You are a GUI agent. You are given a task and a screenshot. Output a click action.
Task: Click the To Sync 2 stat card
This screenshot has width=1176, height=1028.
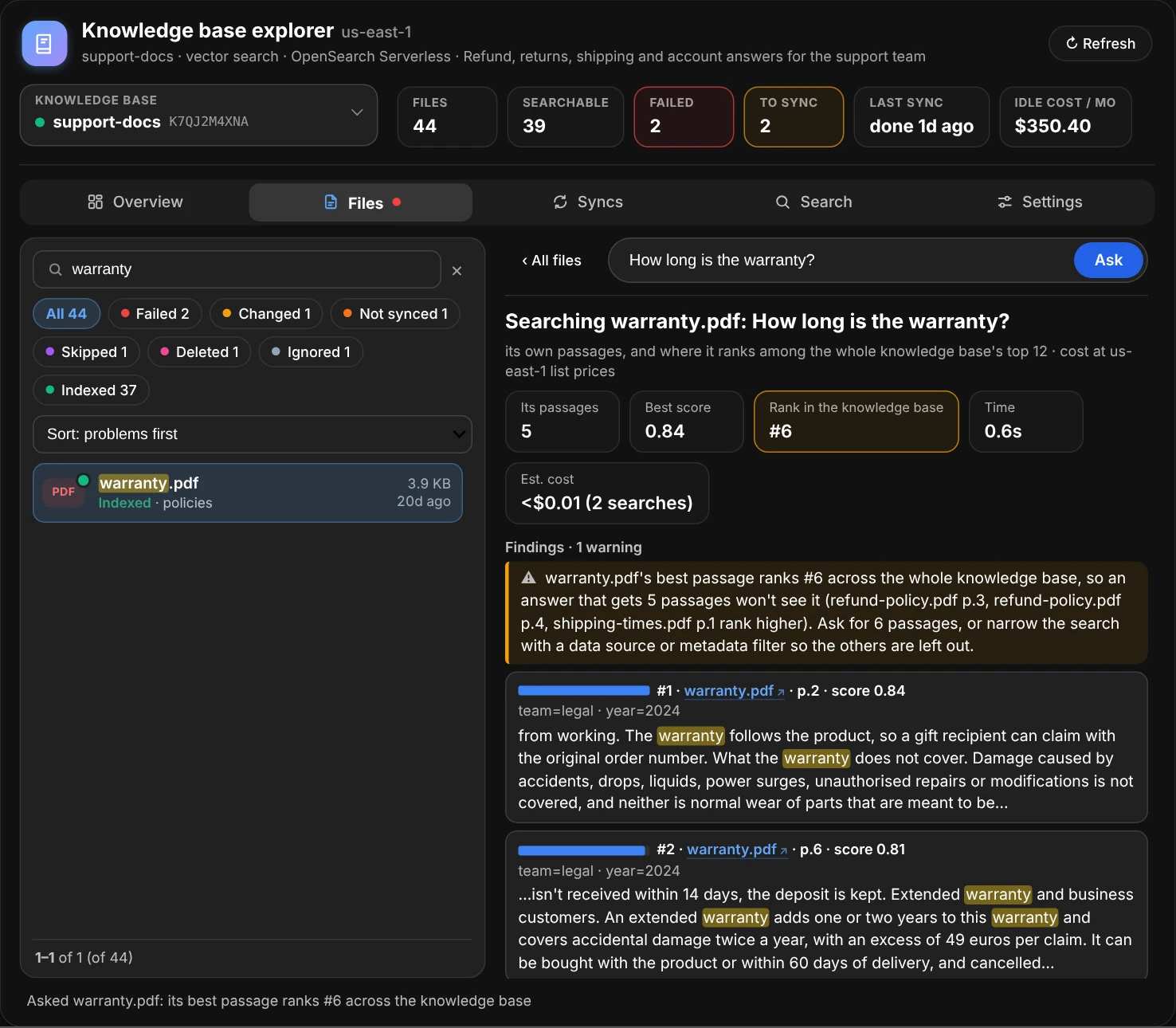coord(794,117)
